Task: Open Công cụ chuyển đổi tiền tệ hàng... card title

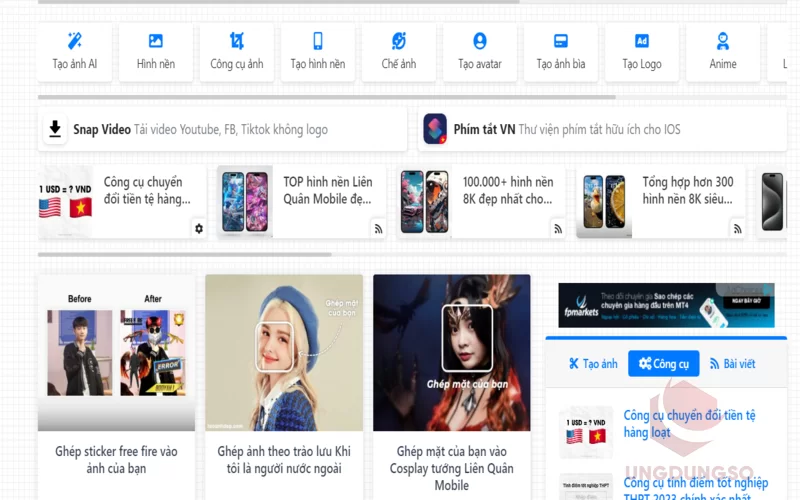Action: click(x=147, y=190)
